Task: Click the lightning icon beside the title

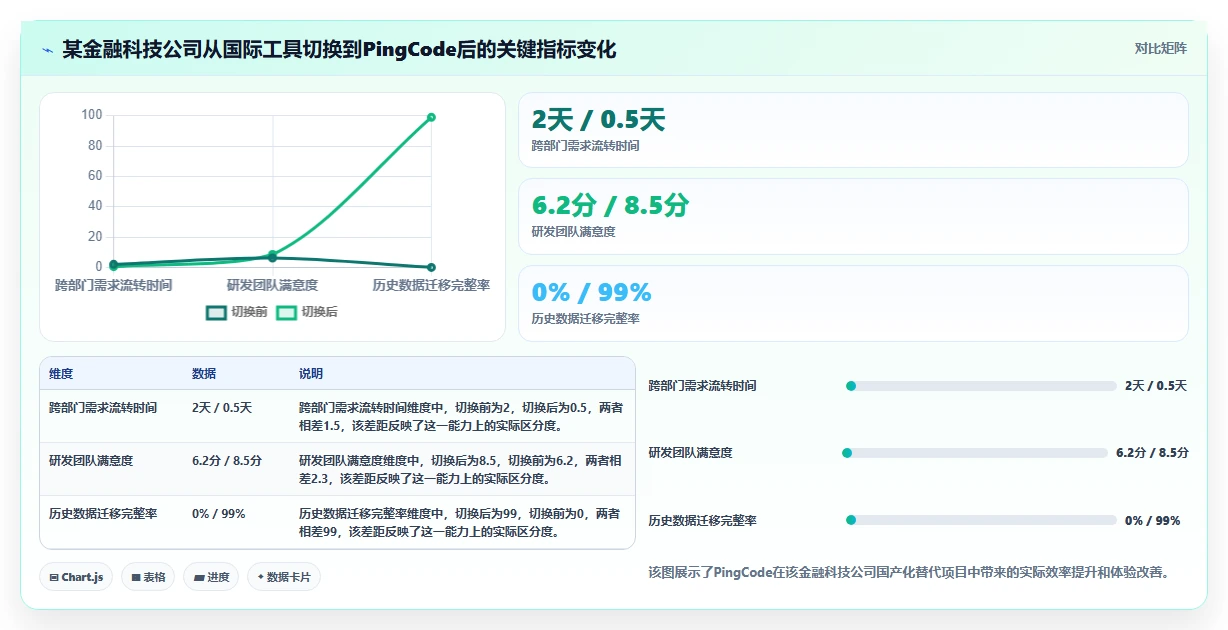Action: point(47,50)
